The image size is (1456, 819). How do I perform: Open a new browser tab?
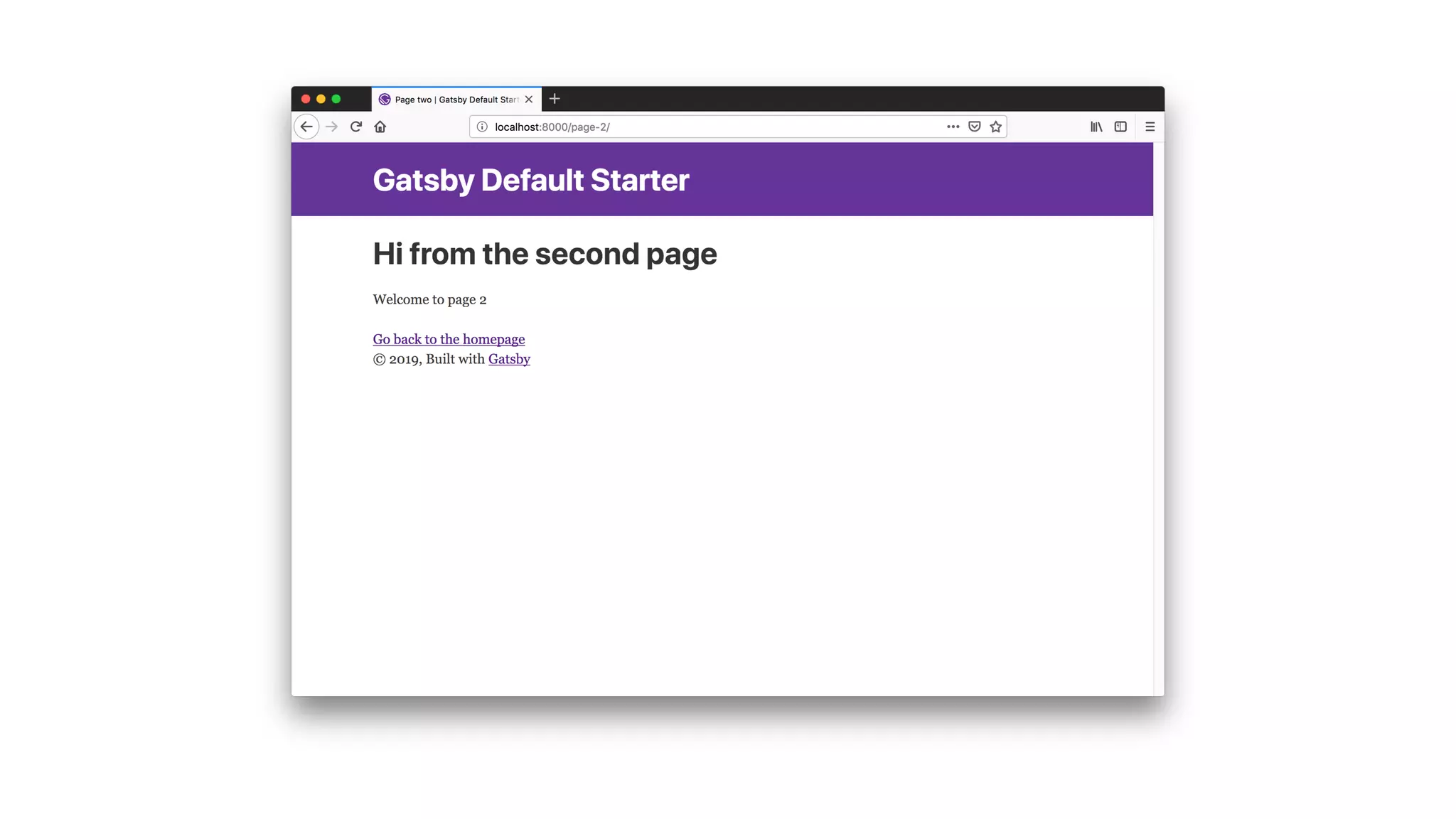[555, 99]
